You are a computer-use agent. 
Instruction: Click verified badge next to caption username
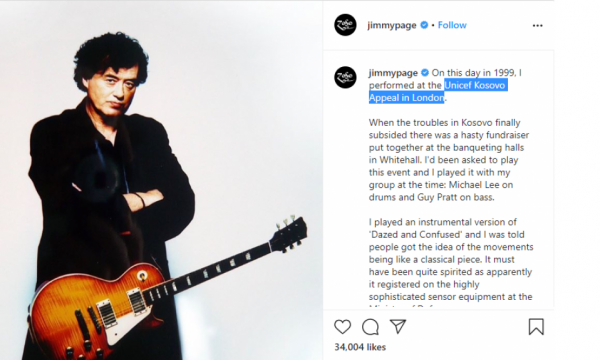point(425,72)
